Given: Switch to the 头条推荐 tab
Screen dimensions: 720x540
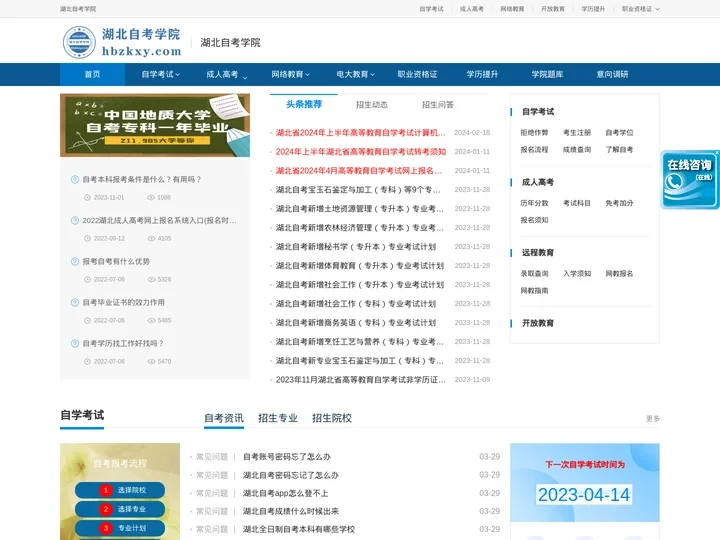Looking at the screenshot, I should coord(304,104).
